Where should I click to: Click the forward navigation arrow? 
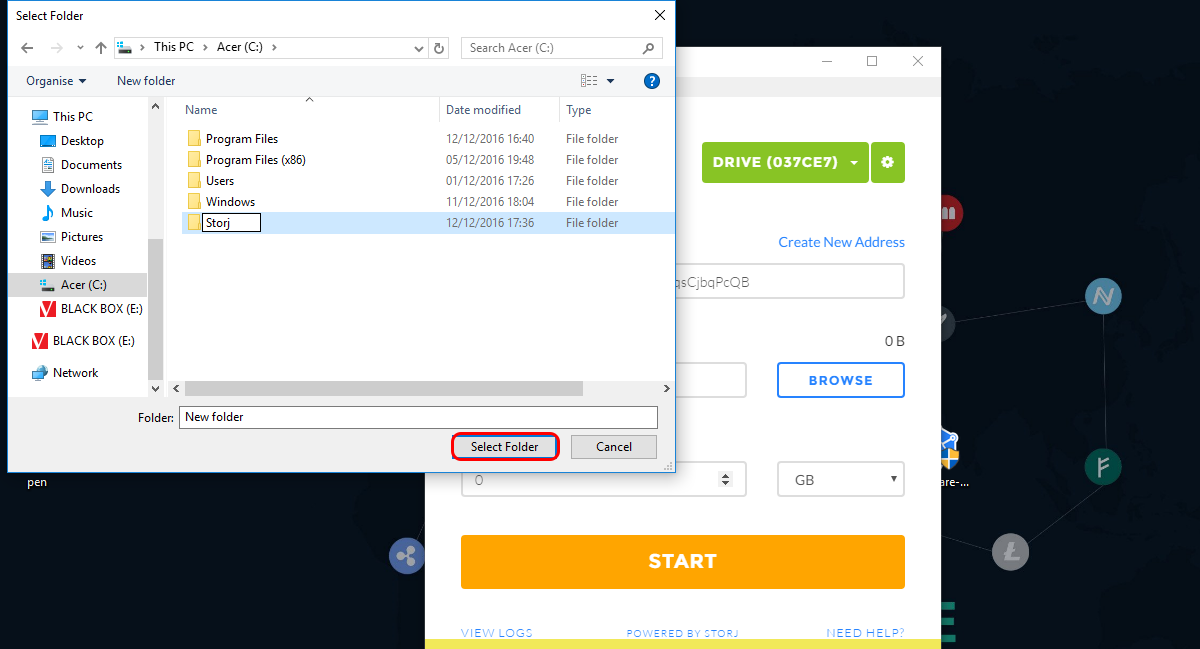pyautogui.click(x=56, y=48)
